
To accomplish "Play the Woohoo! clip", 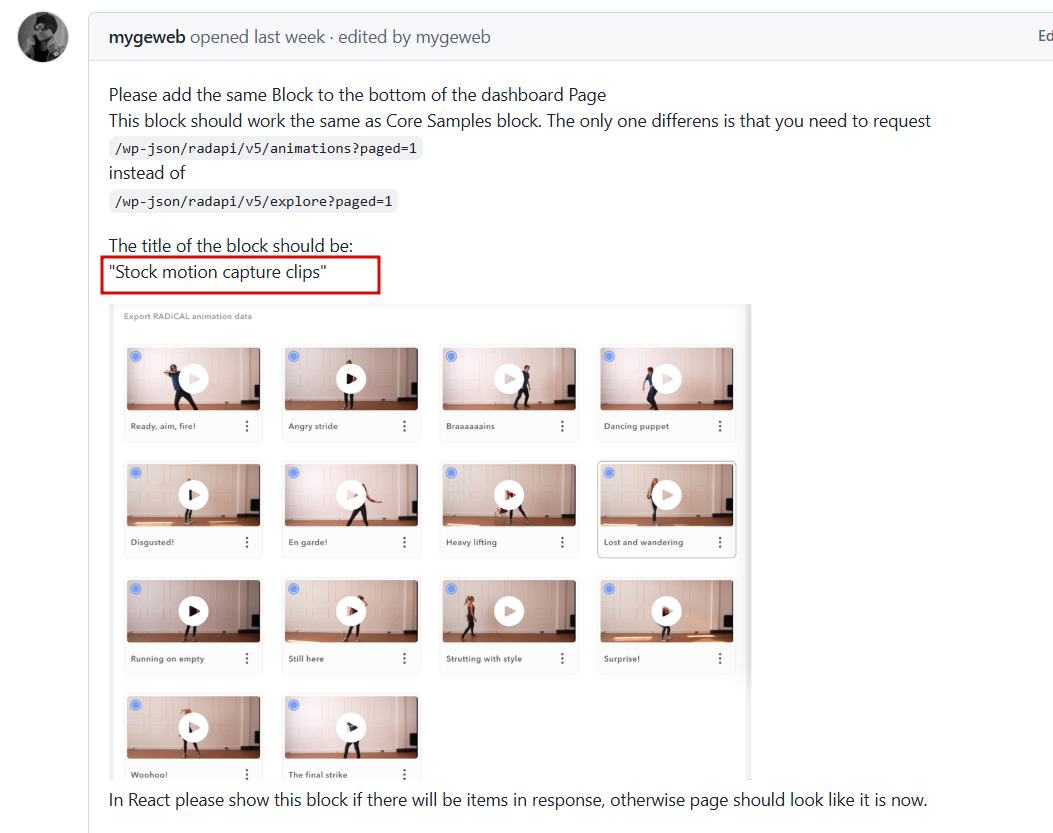I will [x=193, y=728].
